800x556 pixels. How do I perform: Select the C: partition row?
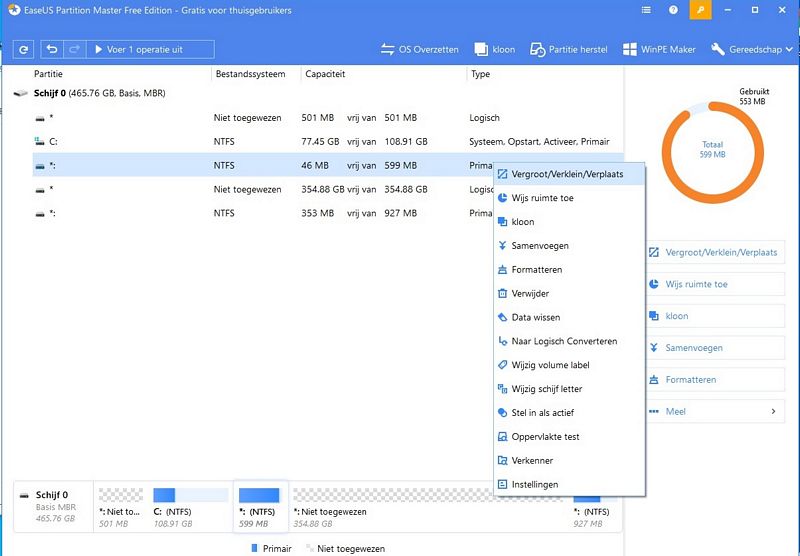point(328,142)
